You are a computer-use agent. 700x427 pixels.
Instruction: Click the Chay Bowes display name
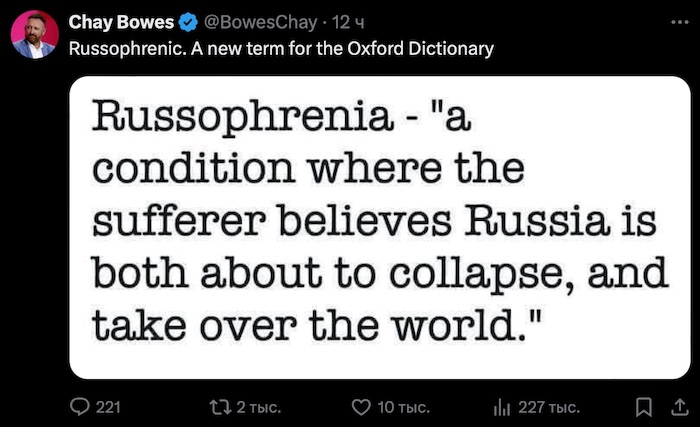121,22
